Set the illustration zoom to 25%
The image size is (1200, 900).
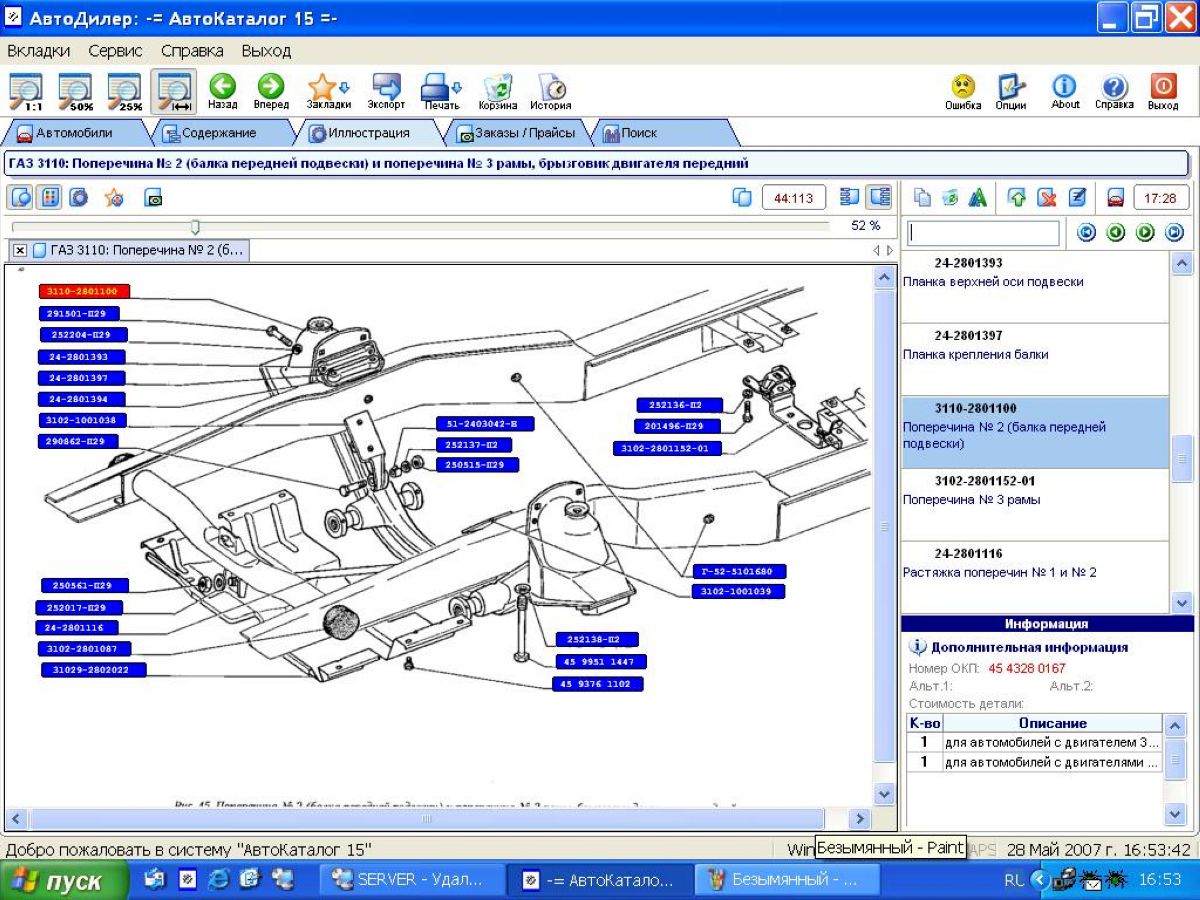point(125,91)
